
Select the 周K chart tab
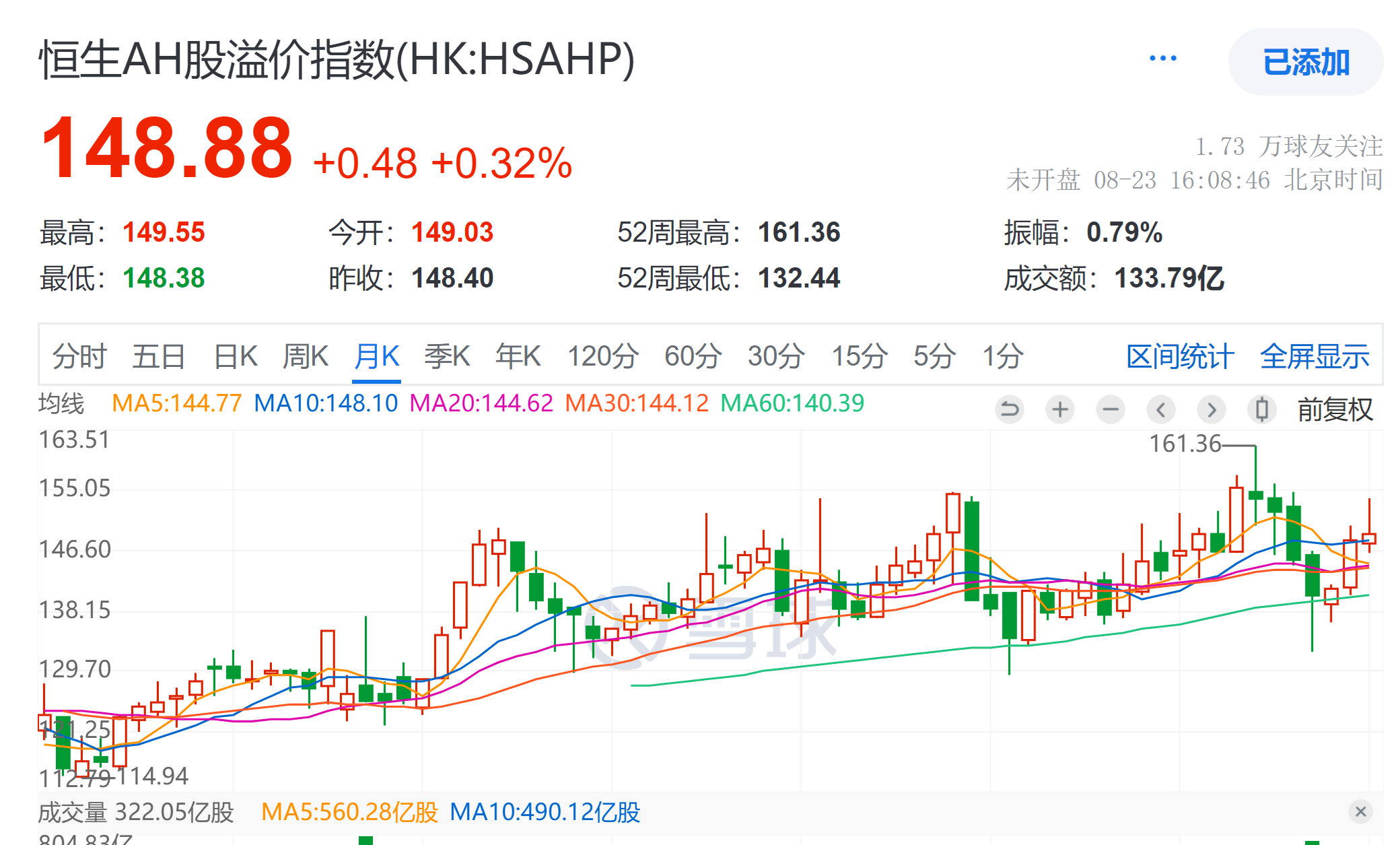click(x=305, y=356)
